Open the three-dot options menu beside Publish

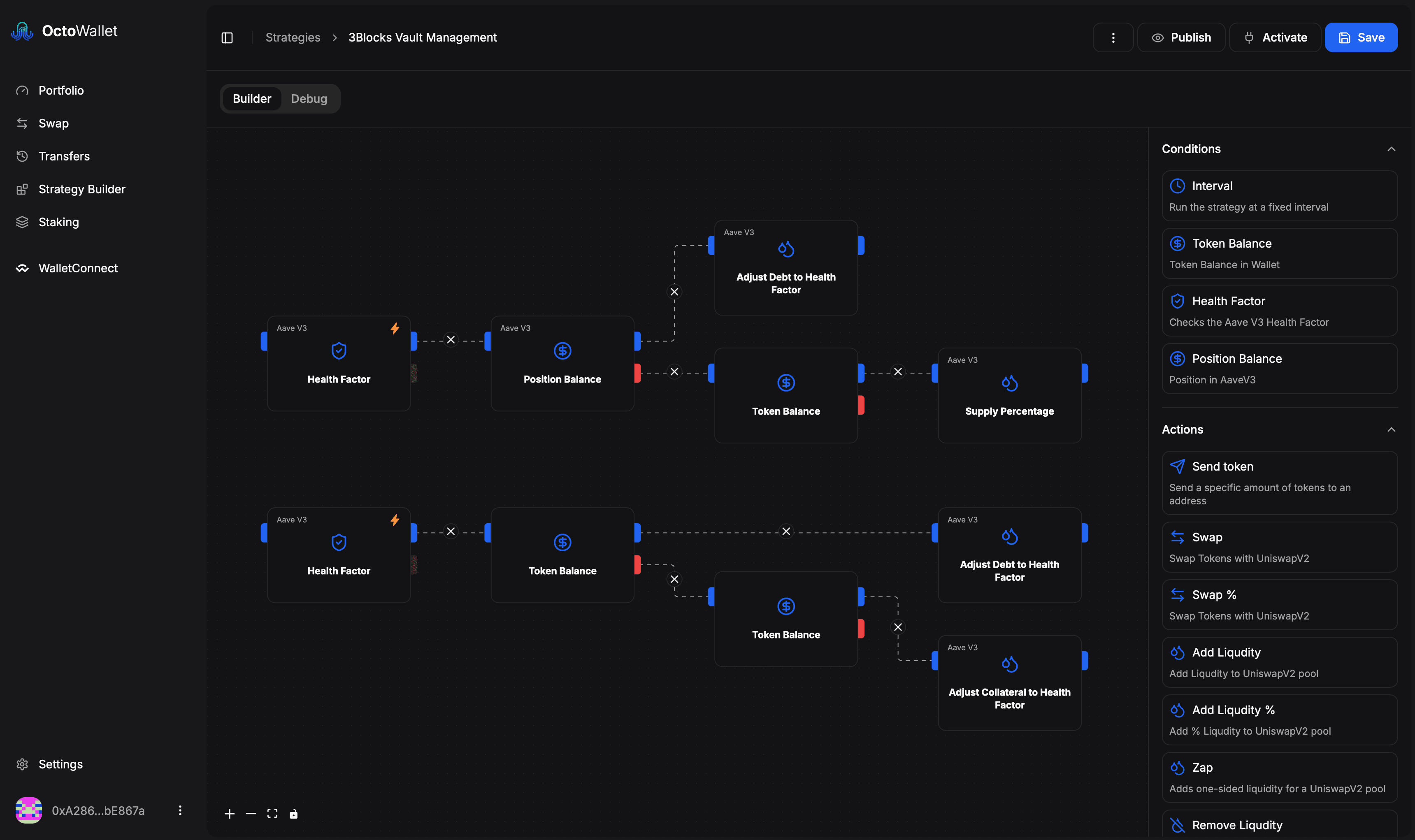point(1113,37)
